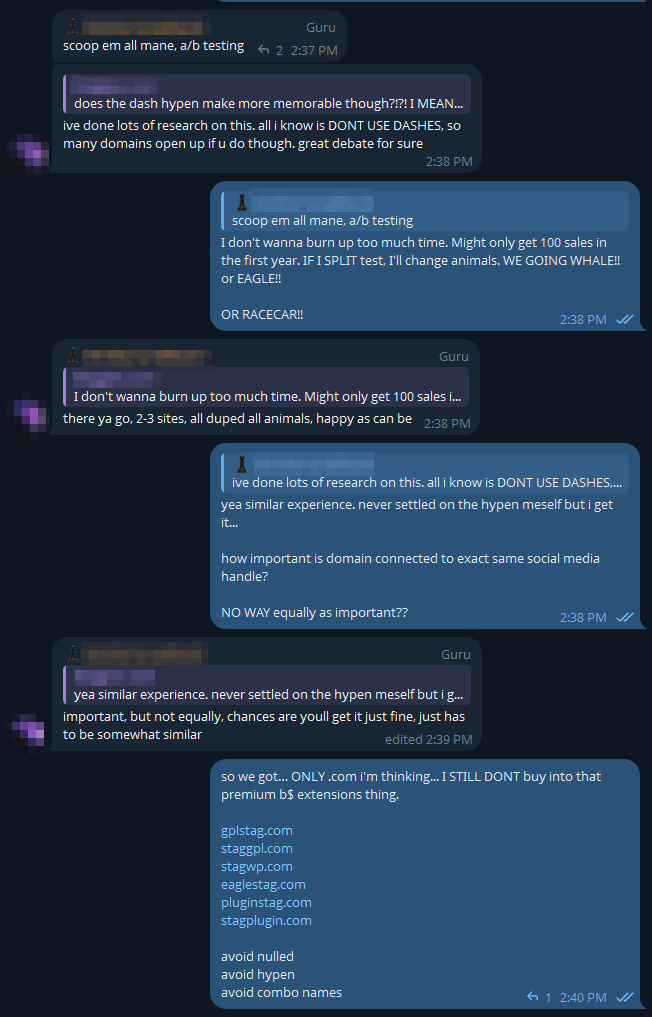Open the stagplugin.com link

pyautogui.click(x=266, y=920)
